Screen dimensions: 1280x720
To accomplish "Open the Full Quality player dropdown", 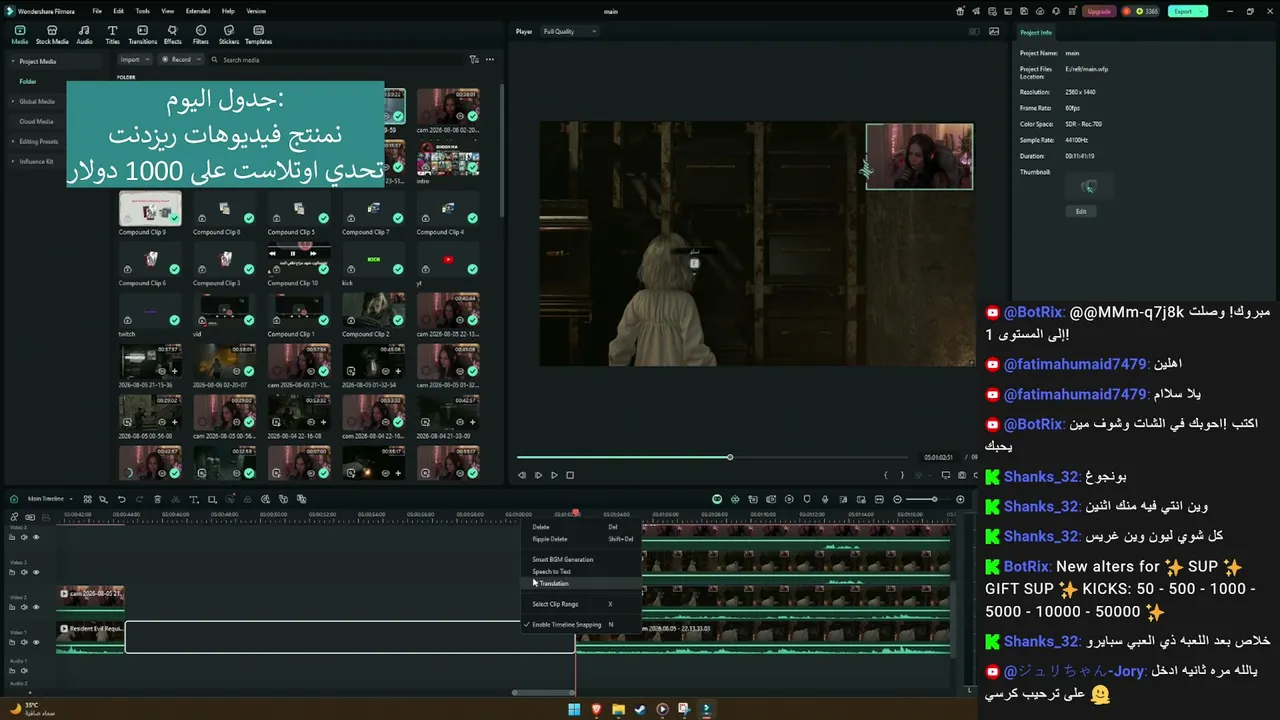I will pyautogui.click(x=570, y=32).
